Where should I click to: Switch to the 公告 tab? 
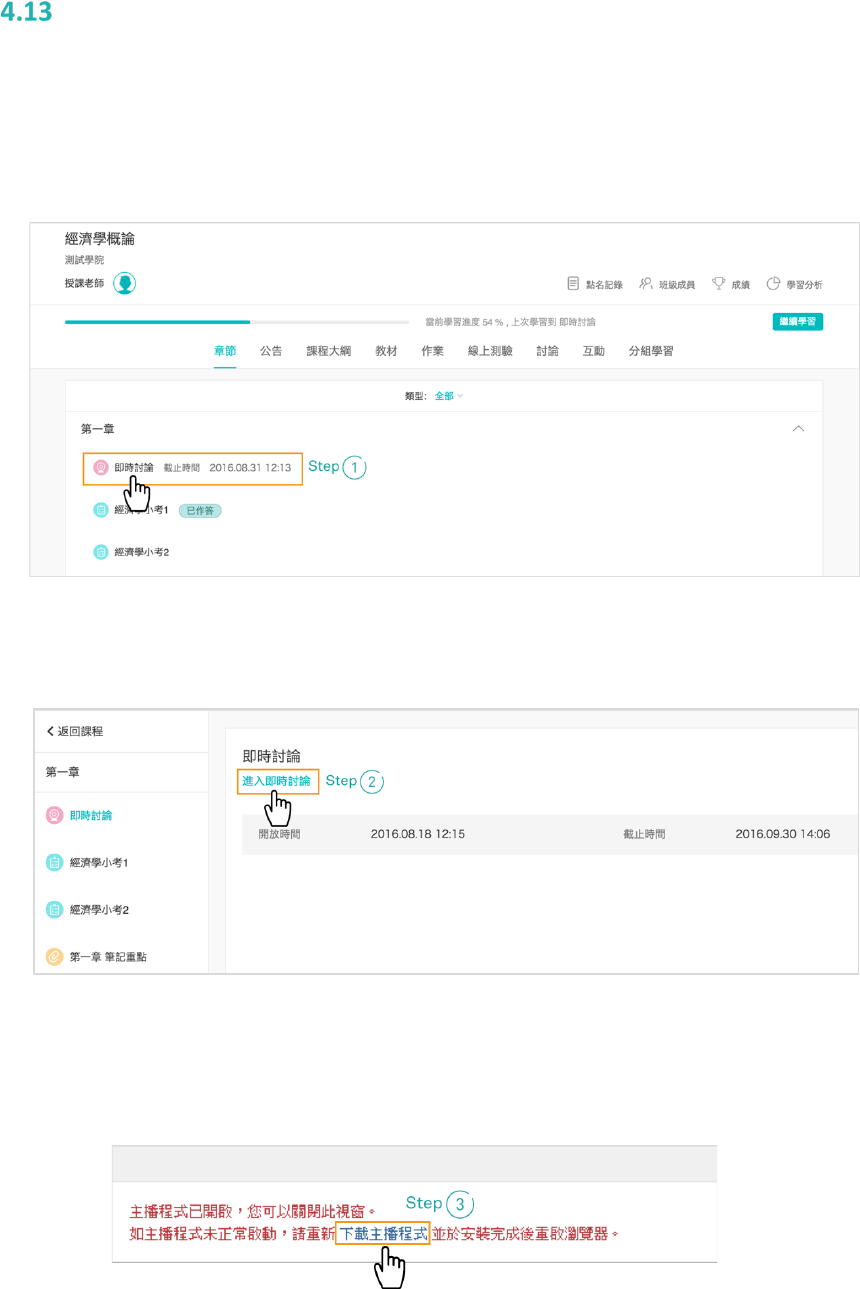[x=271, y=351]
